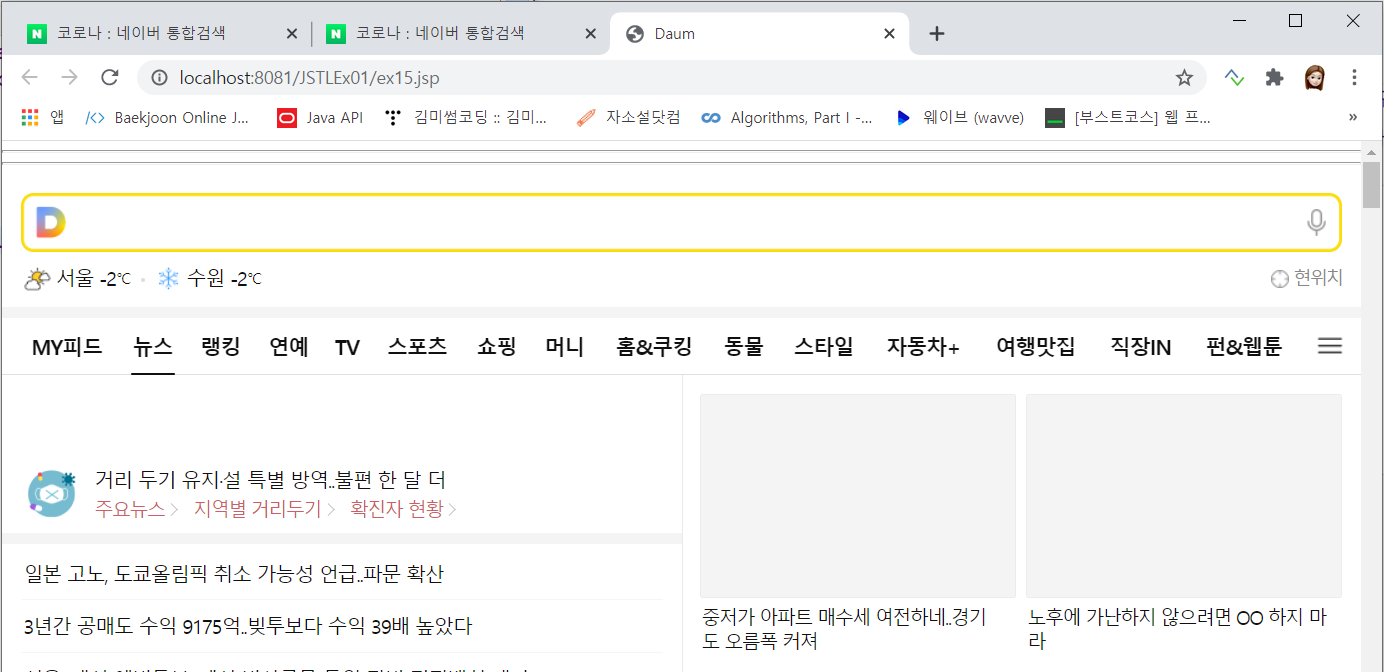Go back with browser back arrow
The width and height of the screenshot is (1384, 672).
coord(29,78)
